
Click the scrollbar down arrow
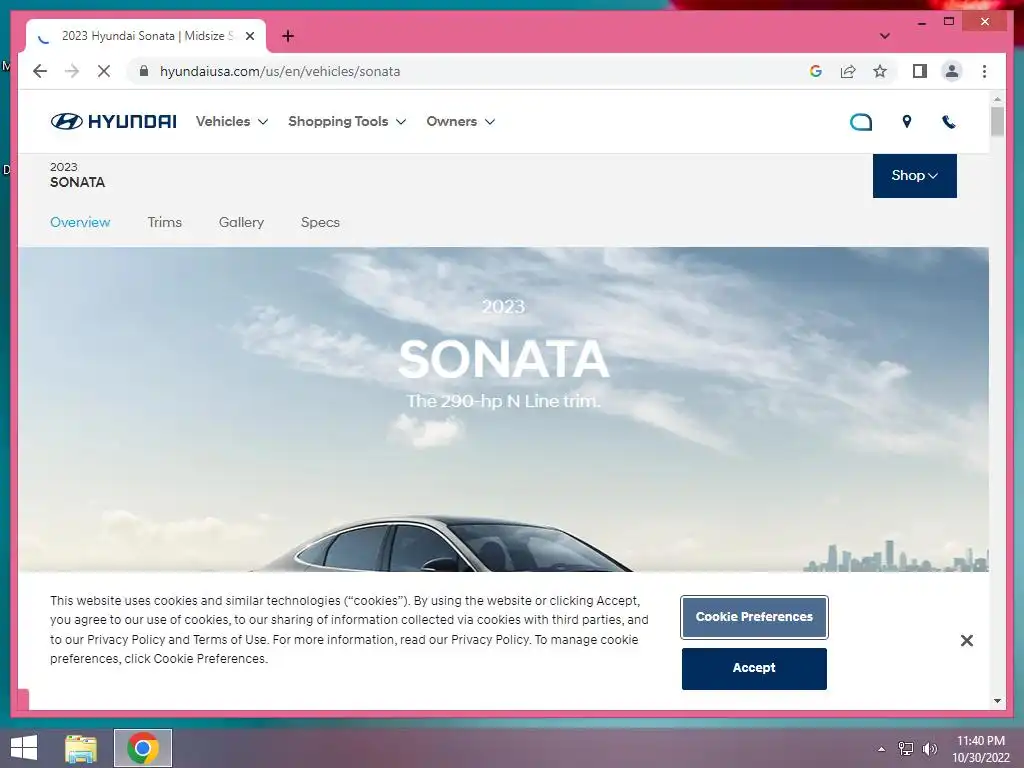(x=997, y=701)
